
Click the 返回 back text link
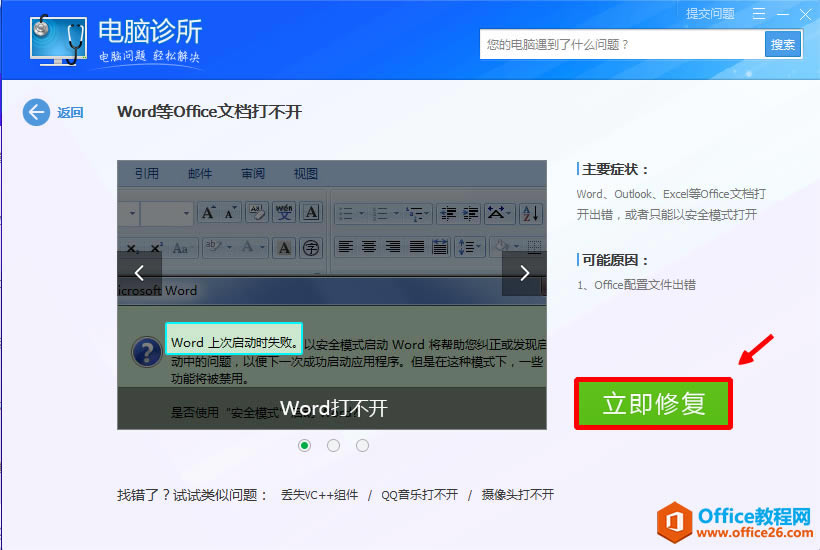pyautogui.click(x=70, y=113)
